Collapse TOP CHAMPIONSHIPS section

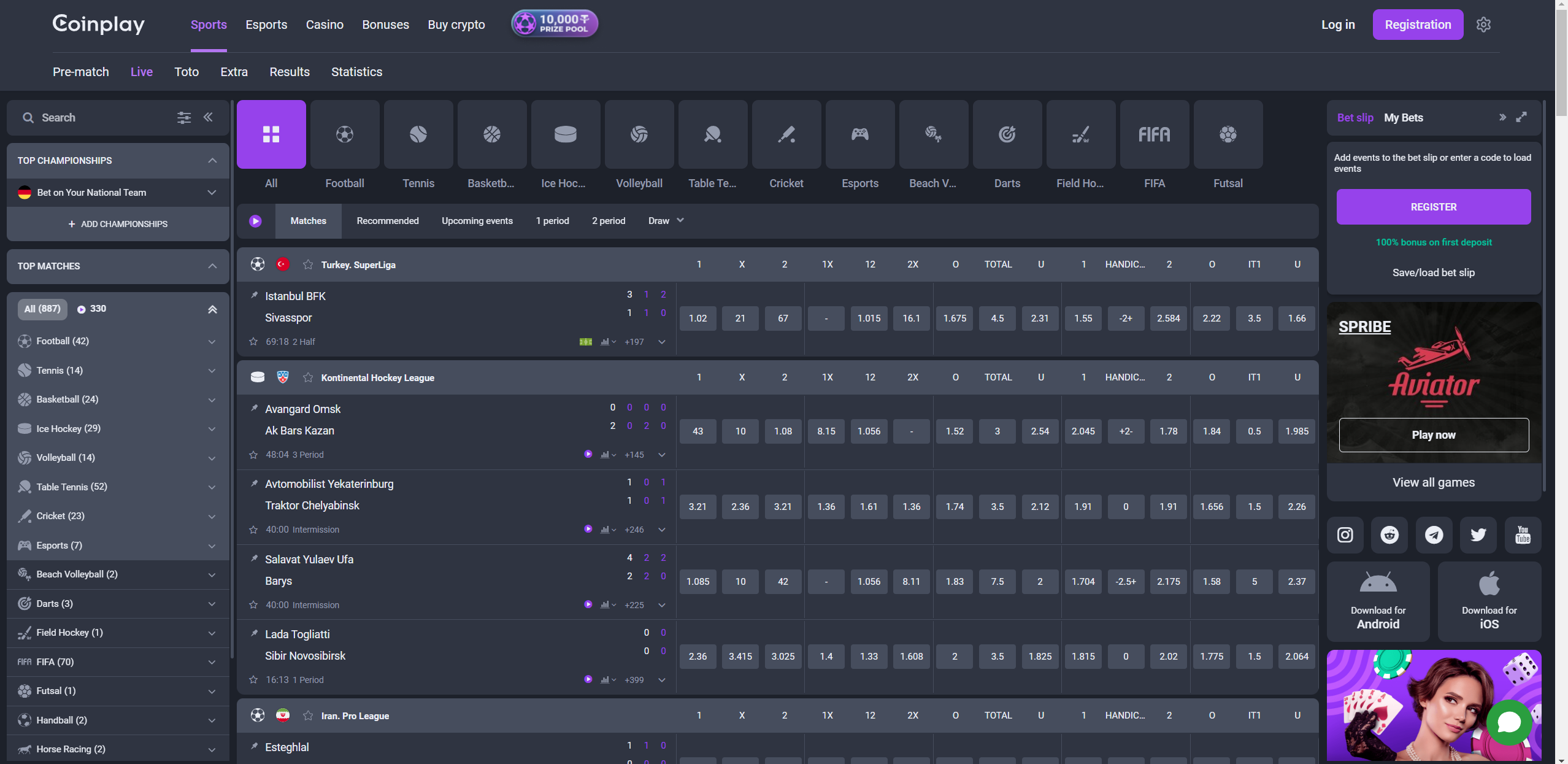(212, 161)
